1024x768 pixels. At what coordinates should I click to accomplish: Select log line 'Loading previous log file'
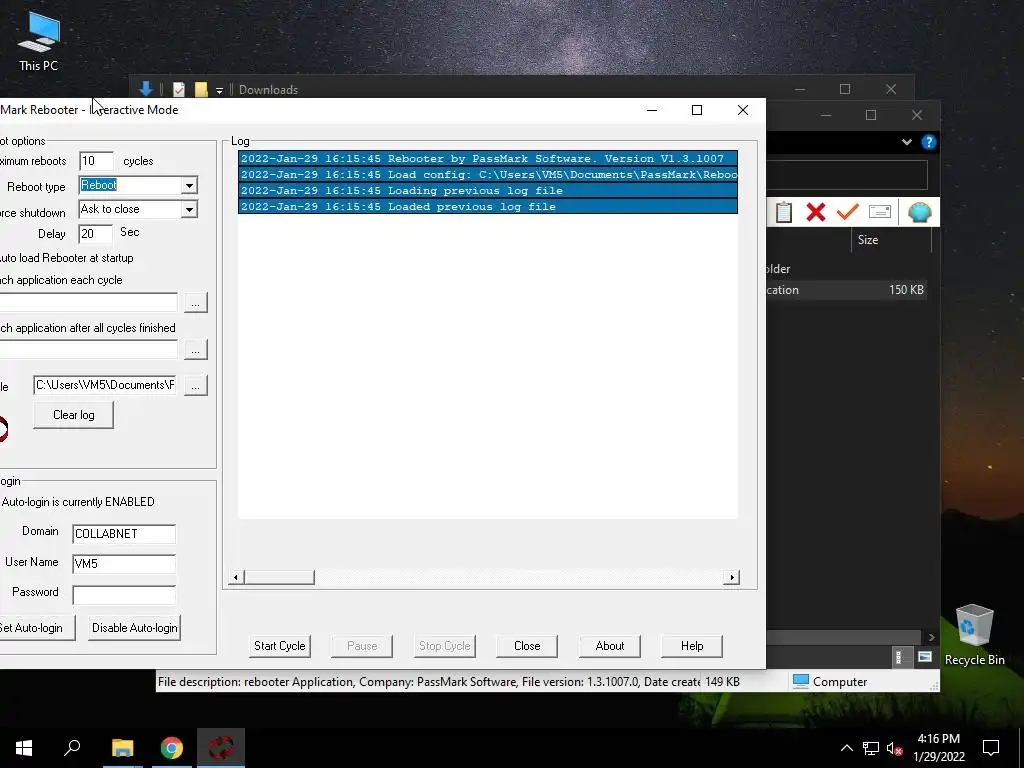tap(488, 191)
